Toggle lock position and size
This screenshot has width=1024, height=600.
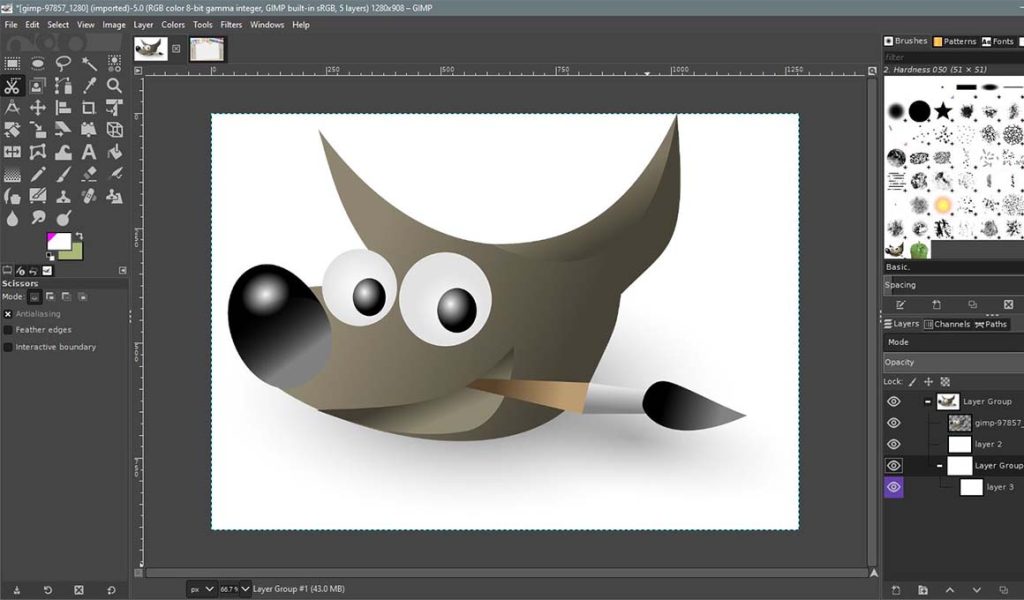(x=929, y=382)
